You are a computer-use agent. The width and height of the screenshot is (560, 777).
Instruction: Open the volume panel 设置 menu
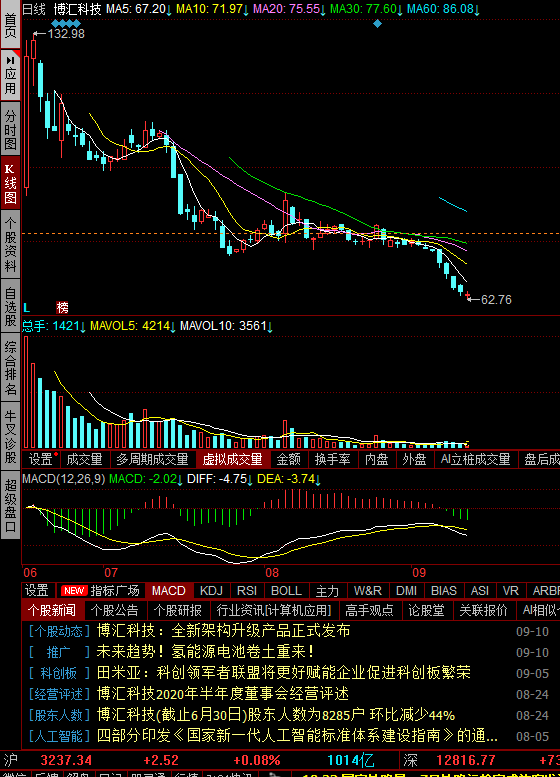click(41, 459)
